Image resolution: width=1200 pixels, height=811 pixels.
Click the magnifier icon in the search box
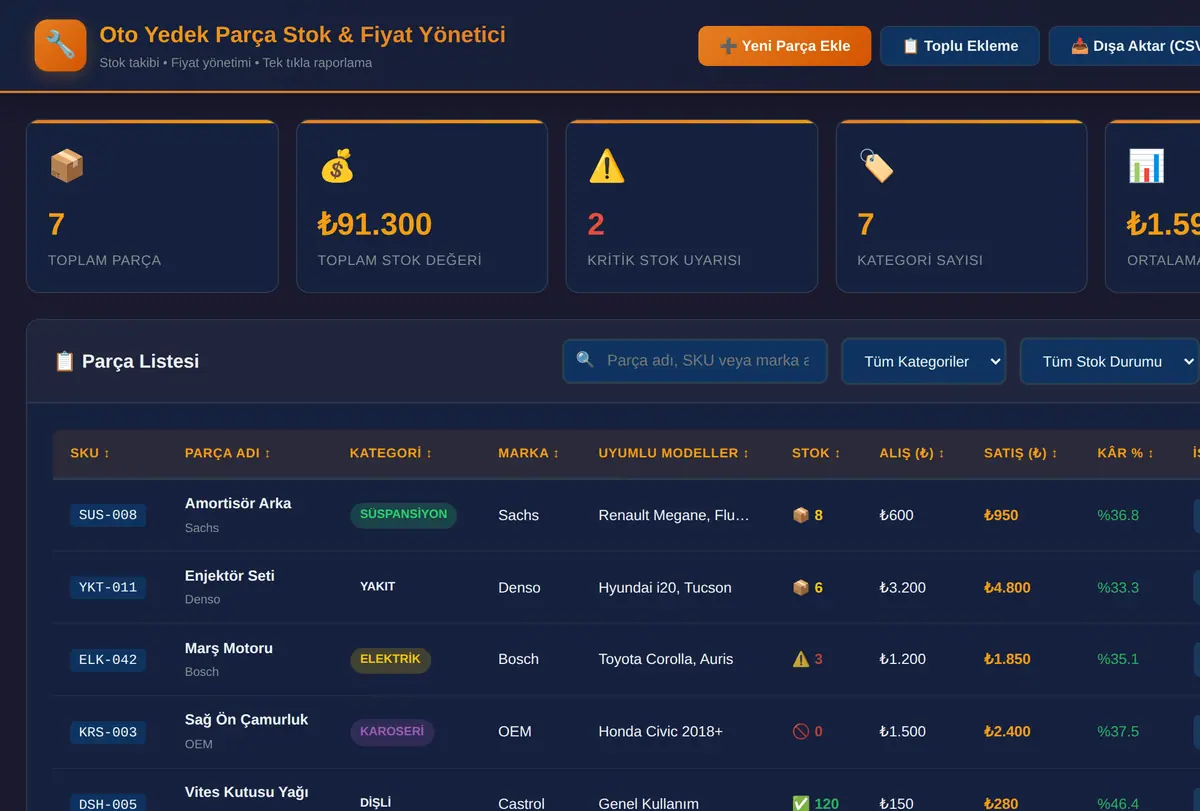coord(585,360)
